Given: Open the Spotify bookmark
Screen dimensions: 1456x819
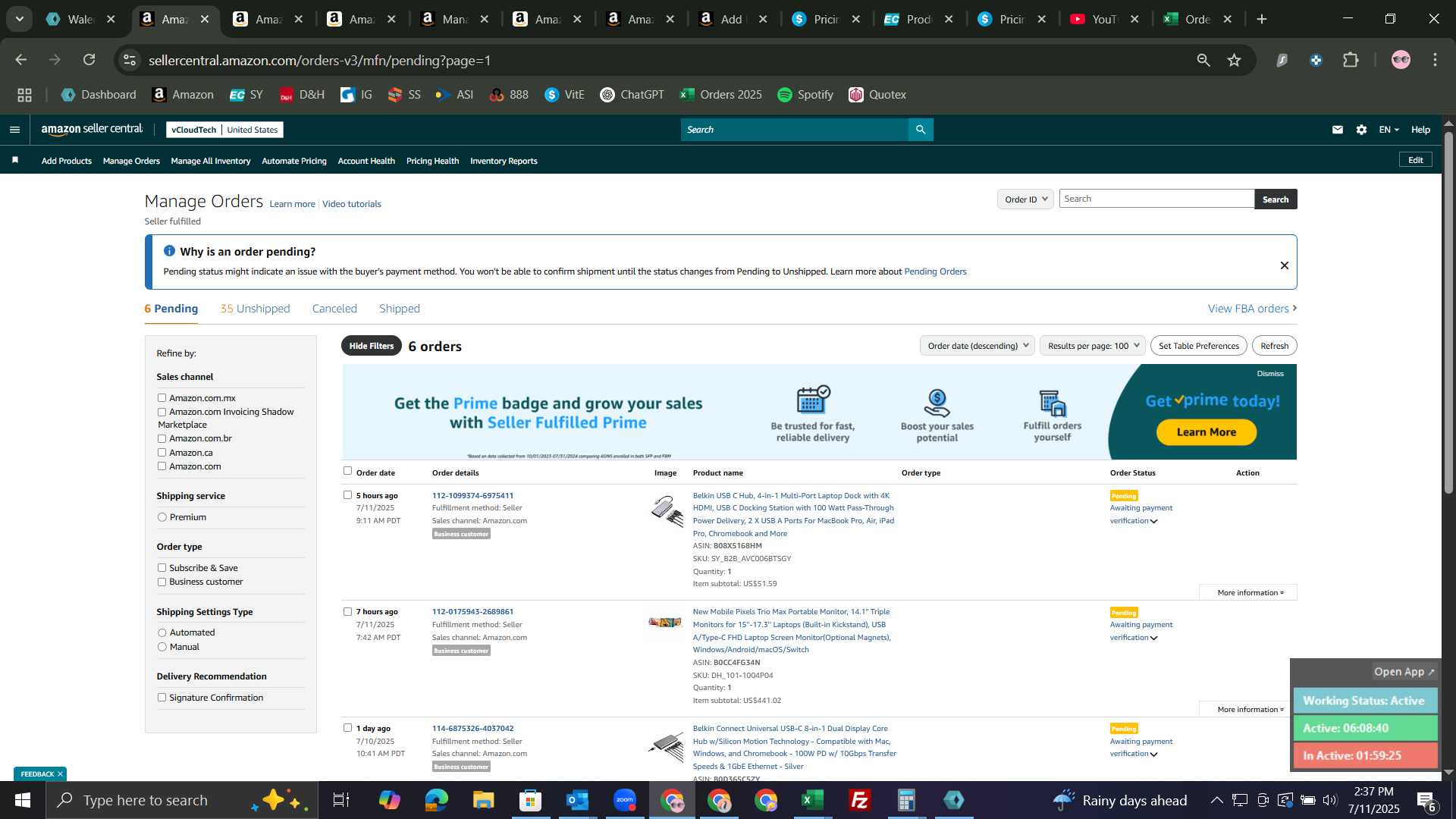Looking at the screenshot, I should pos(805,95).
